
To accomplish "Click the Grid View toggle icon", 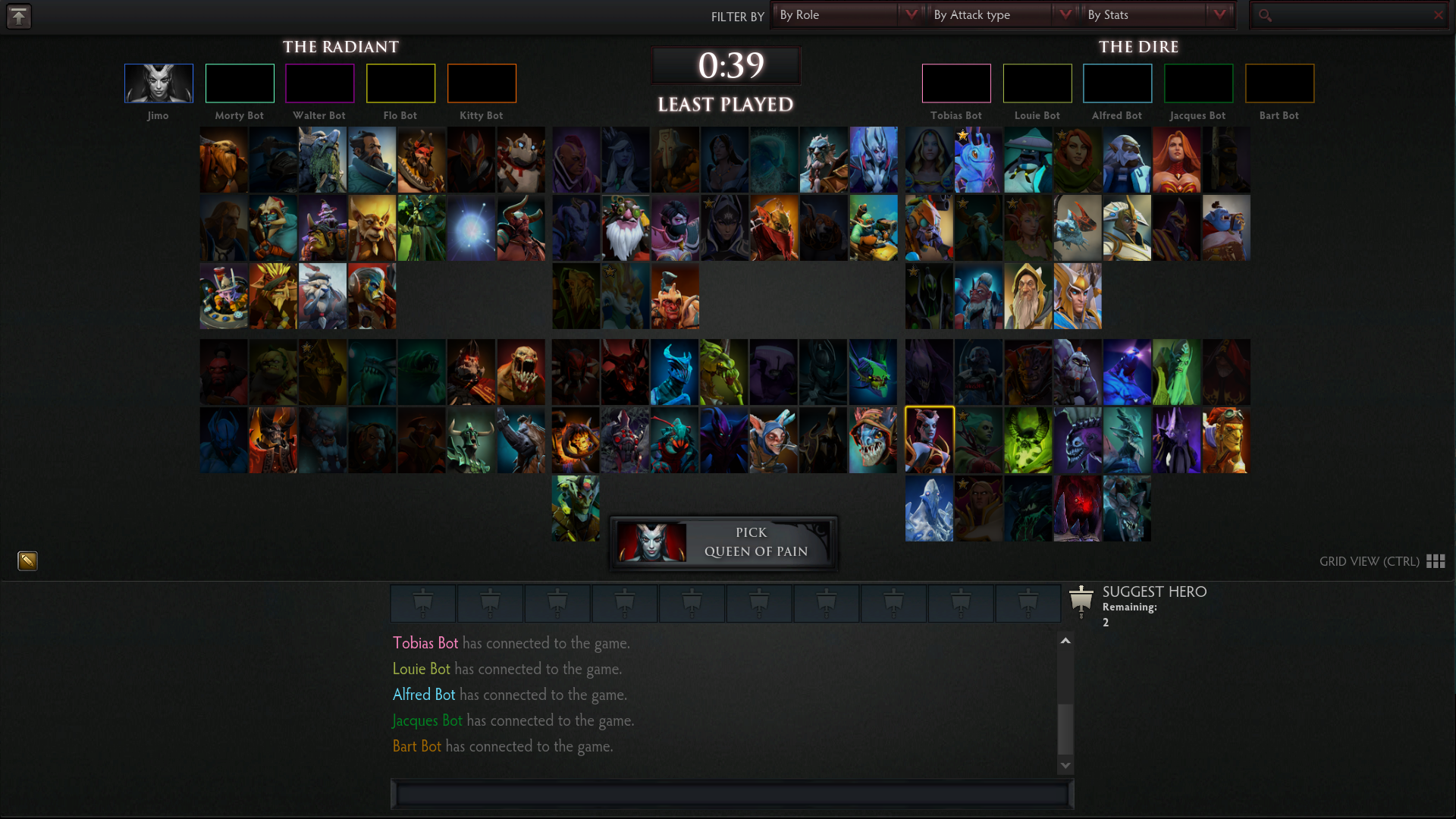I will tap(1437, 561).
